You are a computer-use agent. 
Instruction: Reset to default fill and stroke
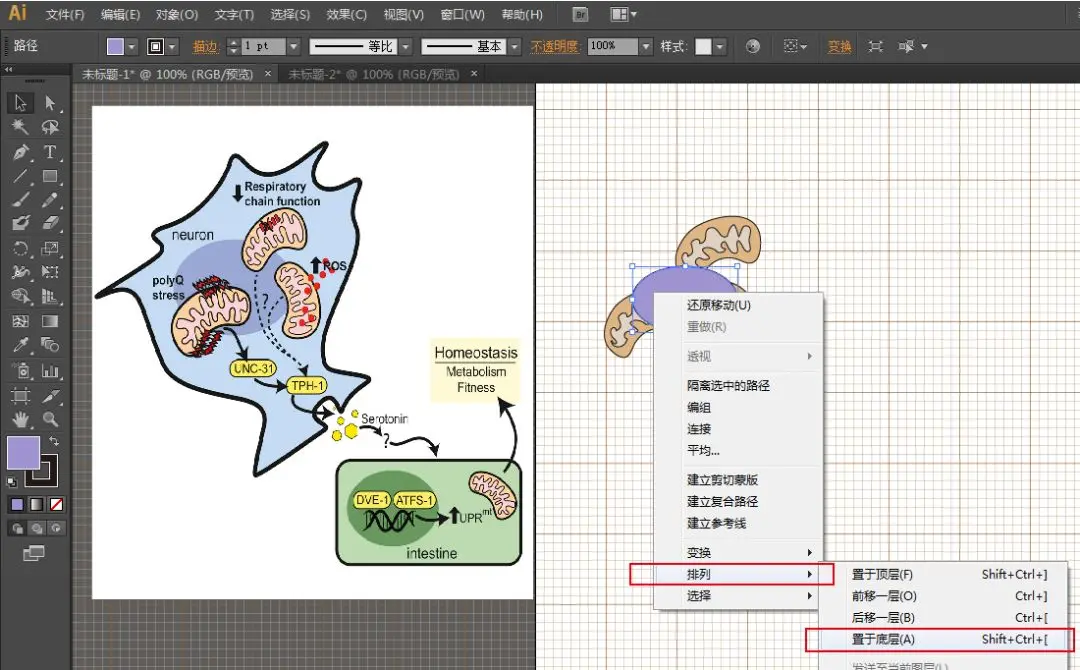pos(12,481)
